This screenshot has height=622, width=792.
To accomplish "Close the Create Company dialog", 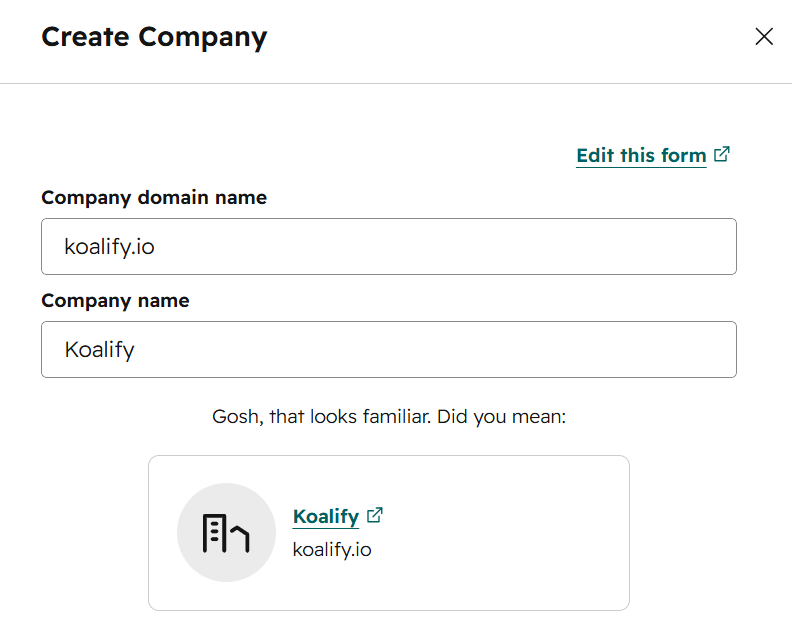I will coord(764,37).
